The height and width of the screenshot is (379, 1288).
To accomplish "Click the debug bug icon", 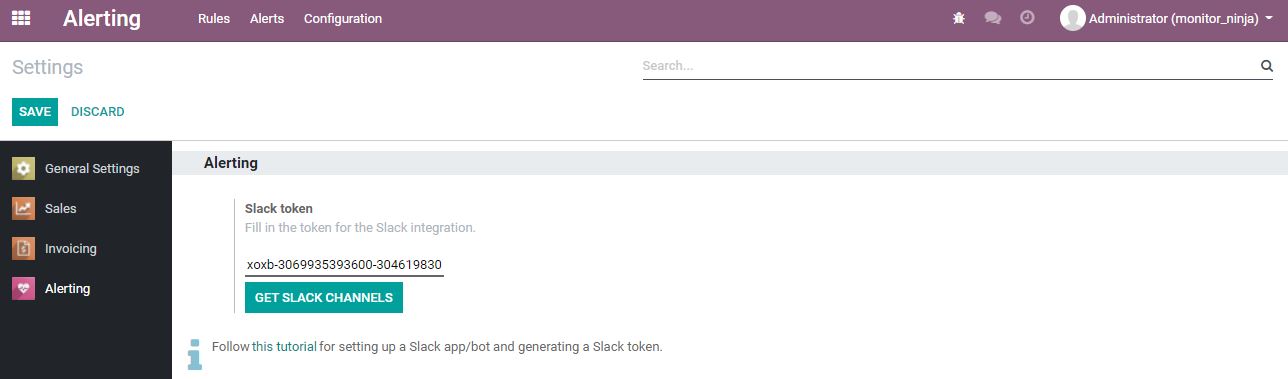I will 959,18.
